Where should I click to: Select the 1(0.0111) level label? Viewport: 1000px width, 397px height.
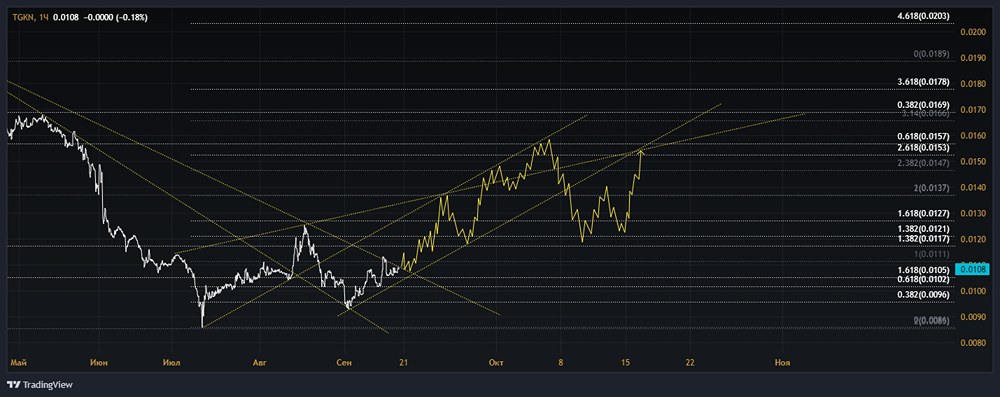click(932, 254)
